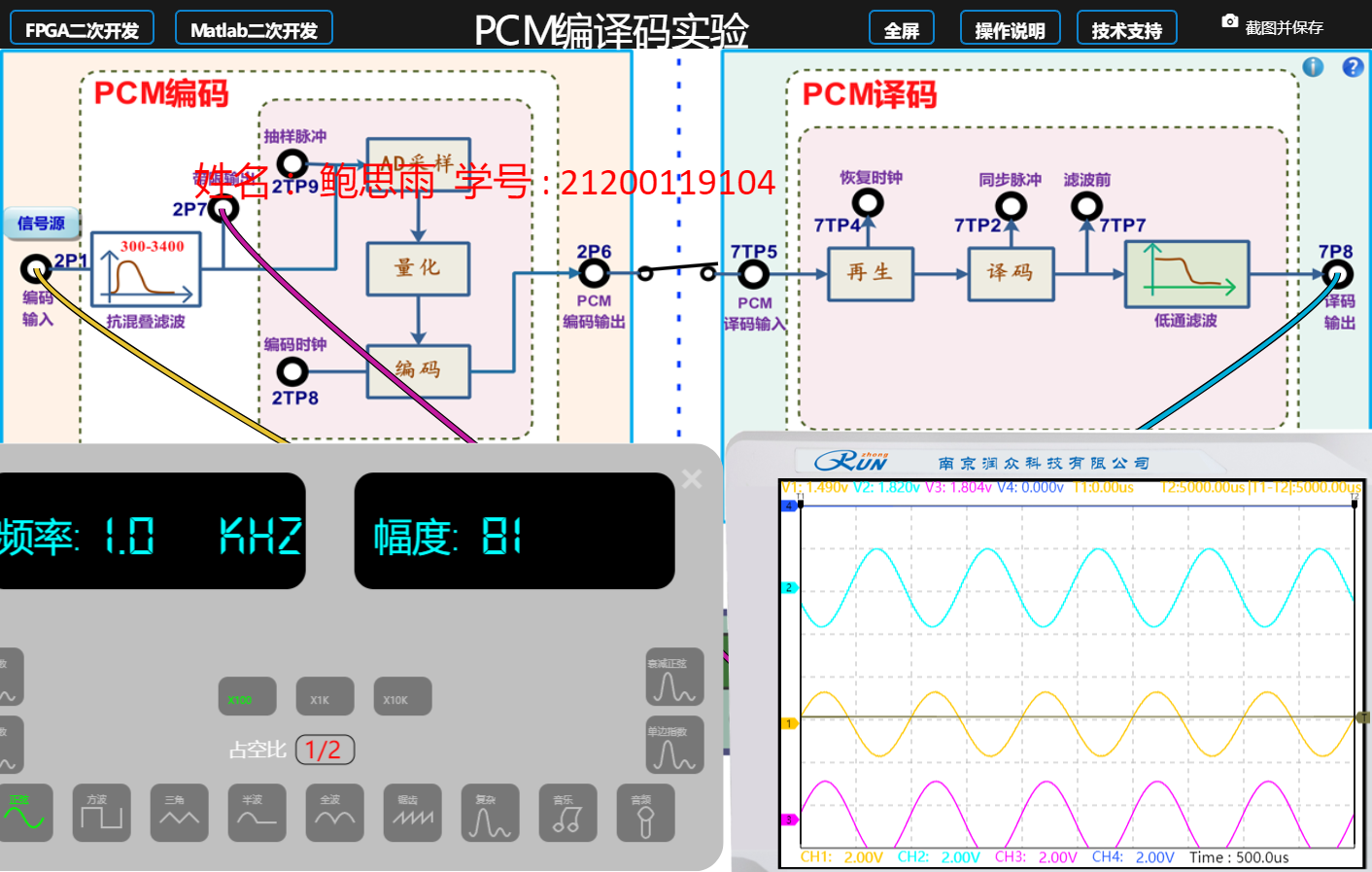Select the 三角 triangle waveform button
This screenshot has height=872, width=1372.
coord(179,813)
